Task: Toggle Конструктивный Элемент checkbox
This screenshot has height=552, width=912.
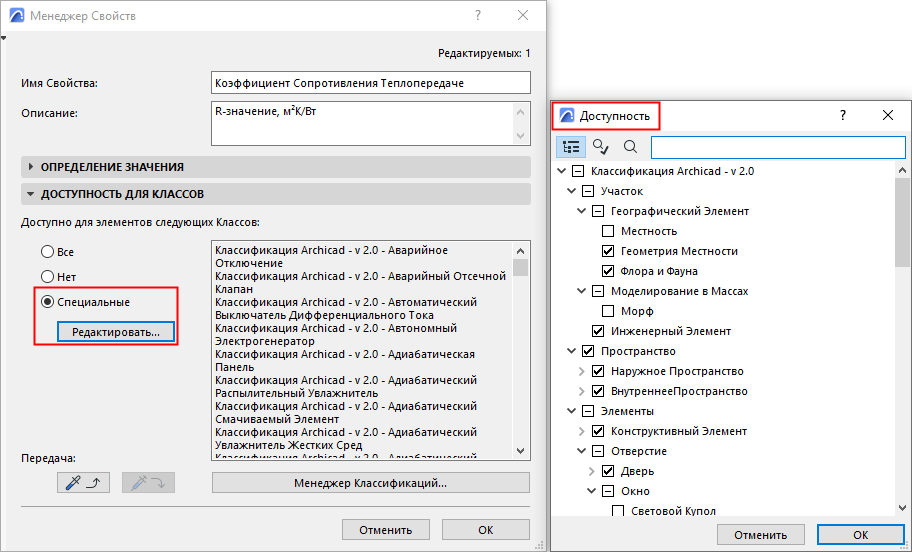Action: coord(598,431)
